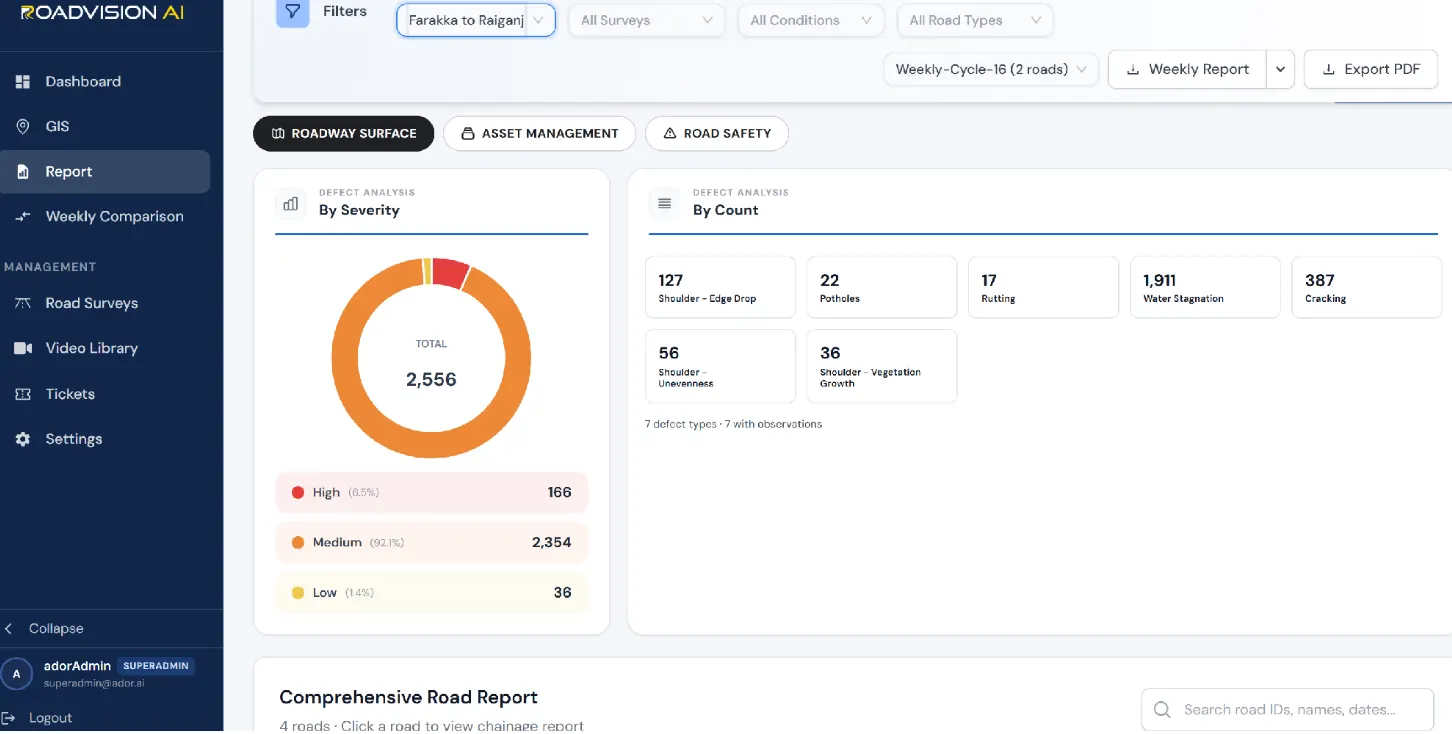Select the Potholes count card
Screen dimensions: 1452x734
[882, 288]
